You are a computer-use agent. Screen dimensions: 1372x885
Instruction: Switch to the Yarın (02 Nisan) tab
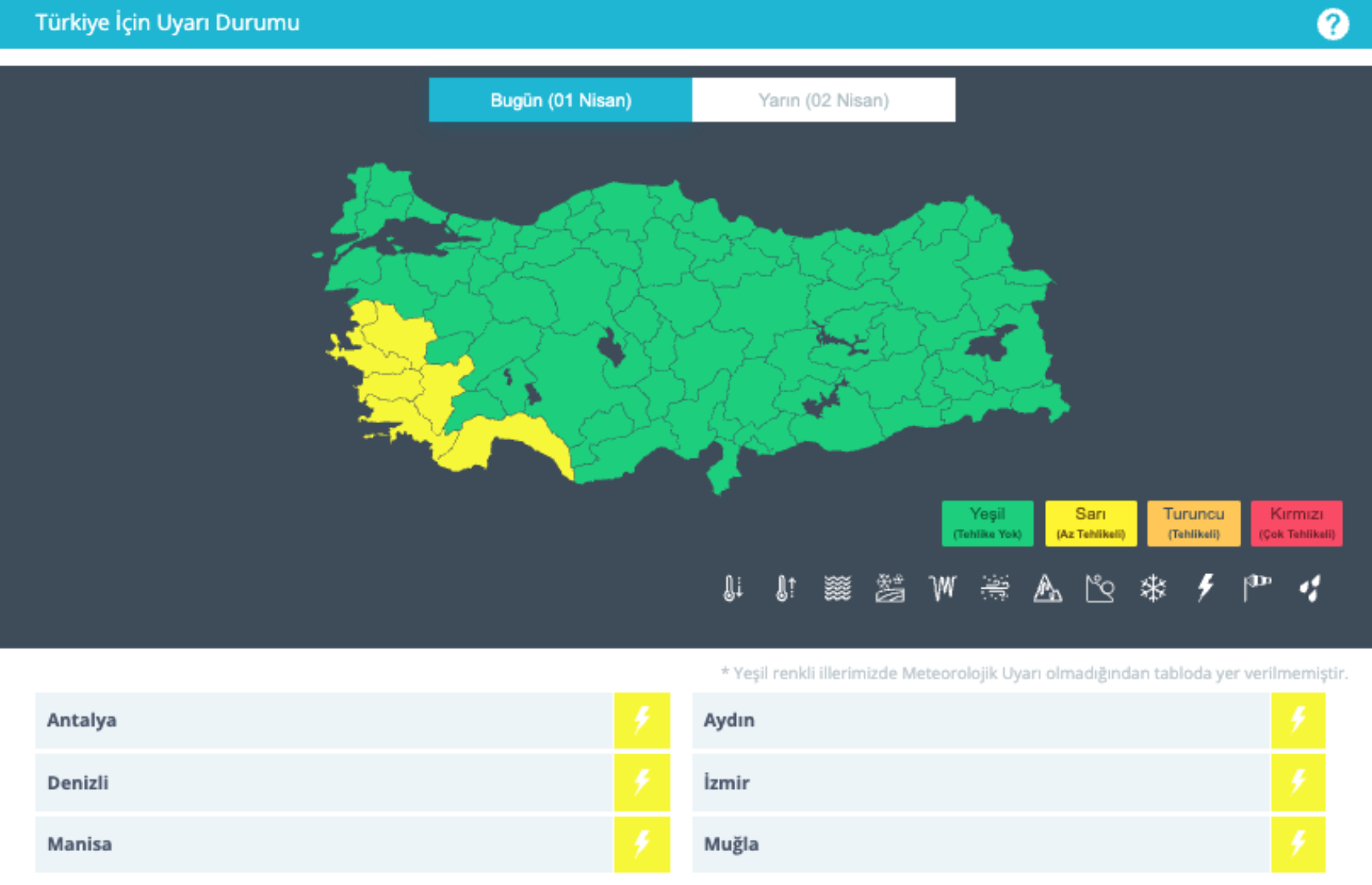point(823,100)
